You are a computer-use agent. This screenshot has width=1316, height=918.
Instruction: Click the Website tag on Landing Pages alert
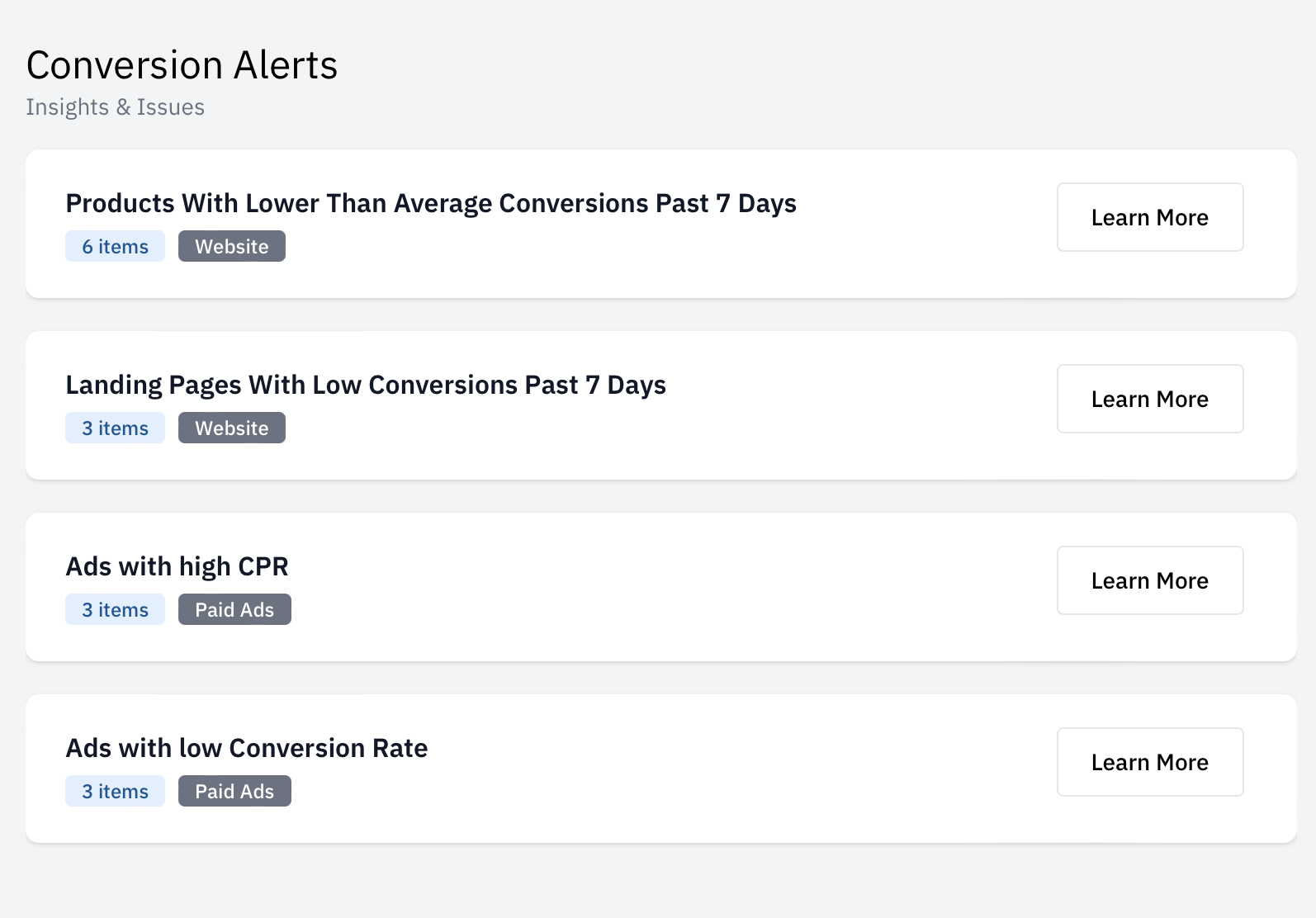pos(231,428)
